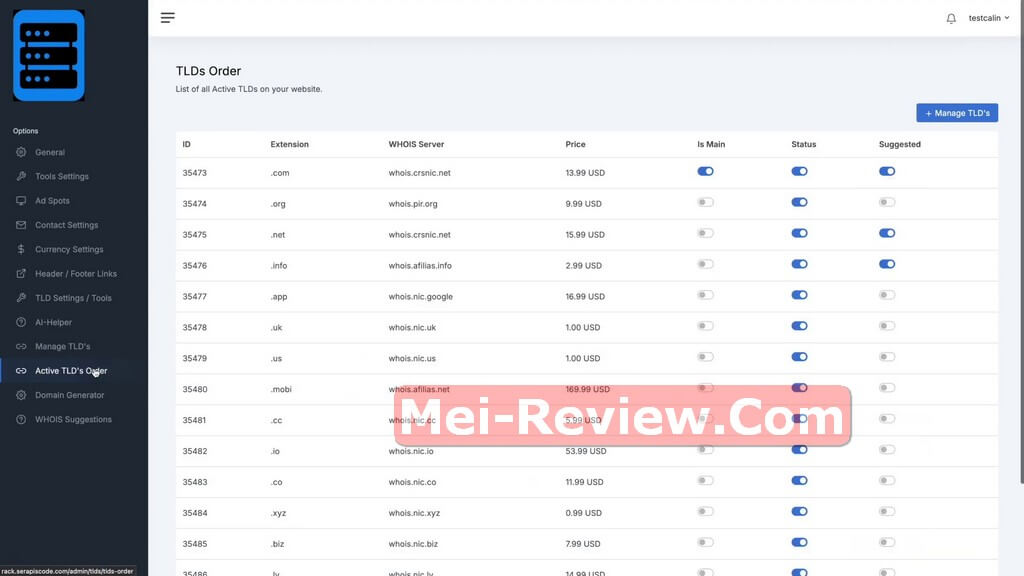The height and width of the screenshot is (576, 1024).
Task: Open Currency Settings in sidebar
Action: [69, 249]
